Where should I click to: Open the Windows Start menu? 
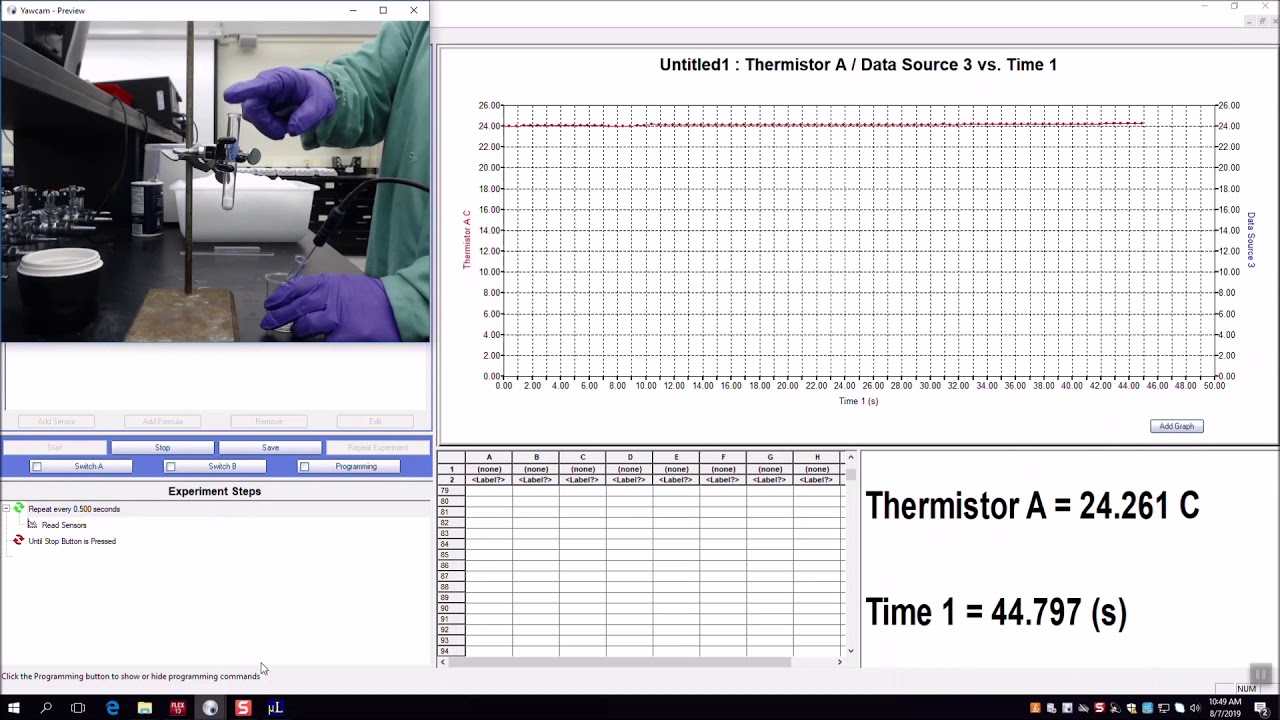tap(14, 708)
